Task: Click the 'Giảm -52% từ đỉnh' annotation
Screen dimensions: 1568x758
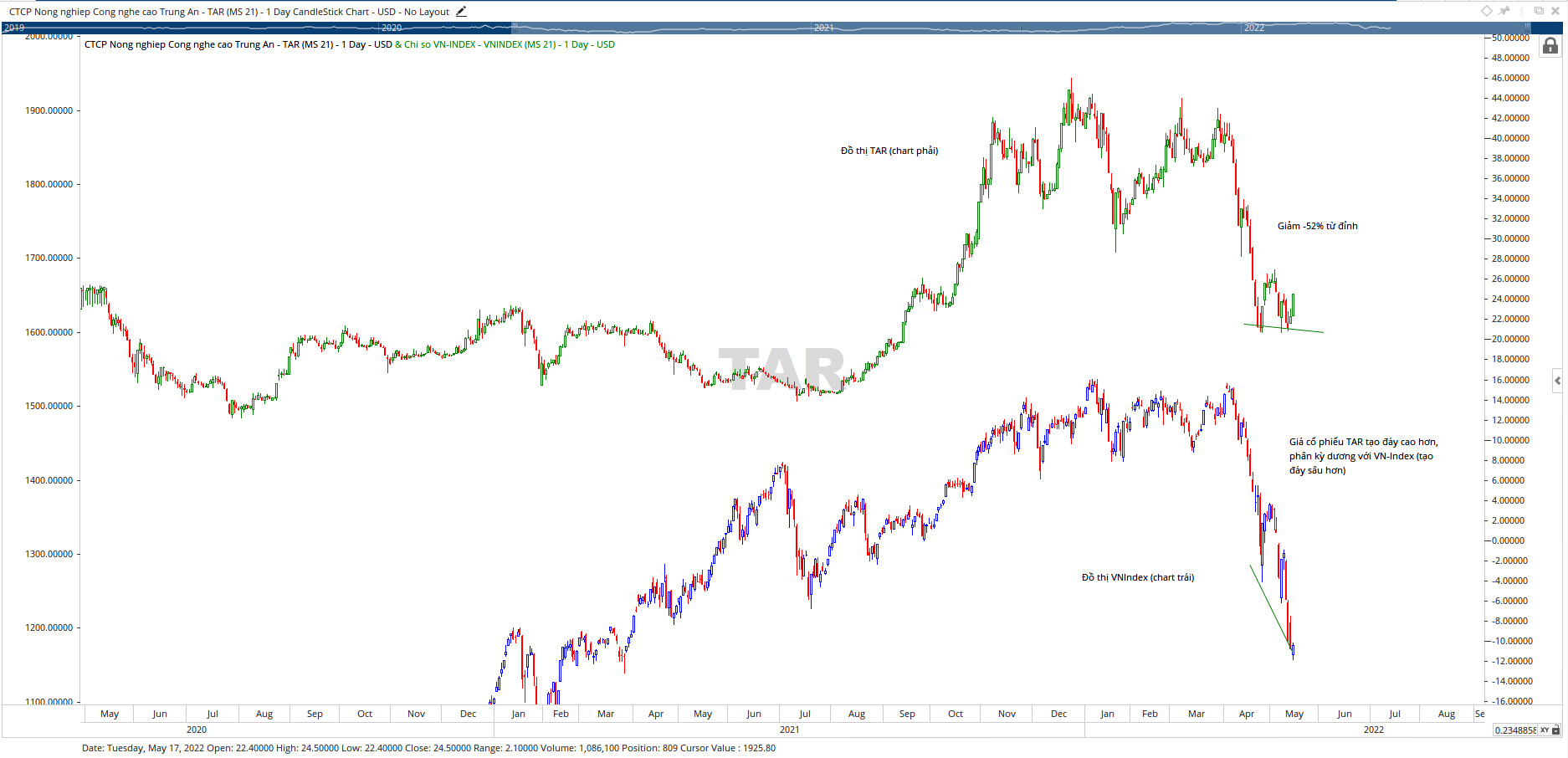Action: pyautogui.click(x=1317, y=226)
